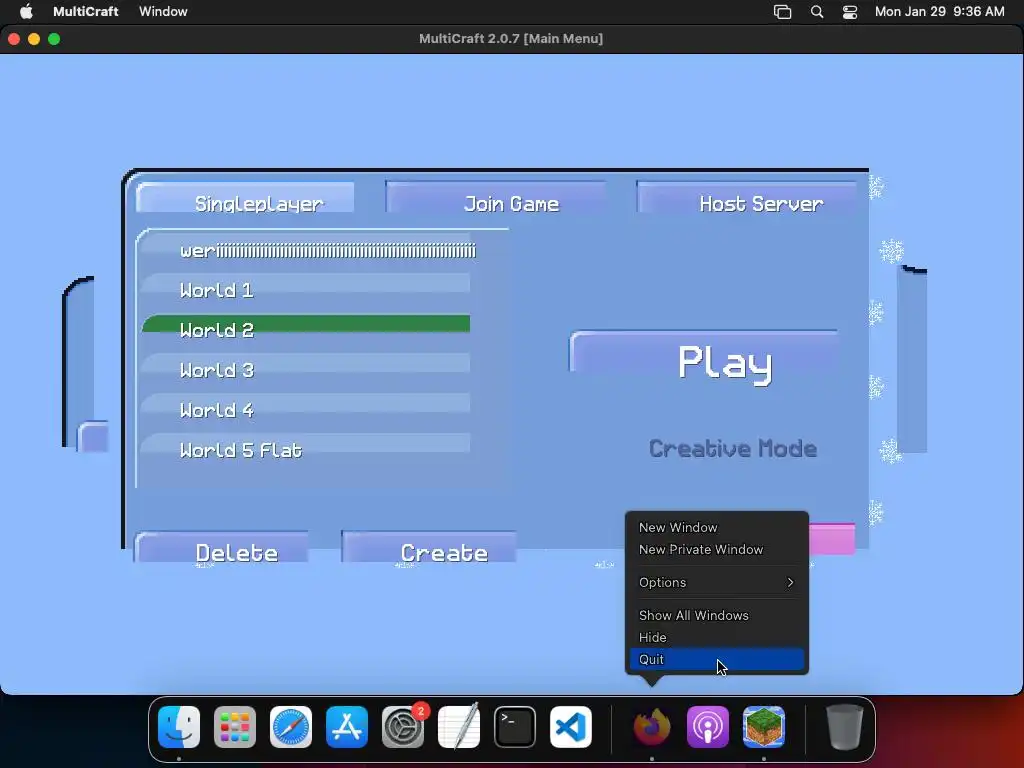This screenshot has height=768, width=1024.
Task: Switch to the Singleplayer tab
Action: (x=246, y=199)
